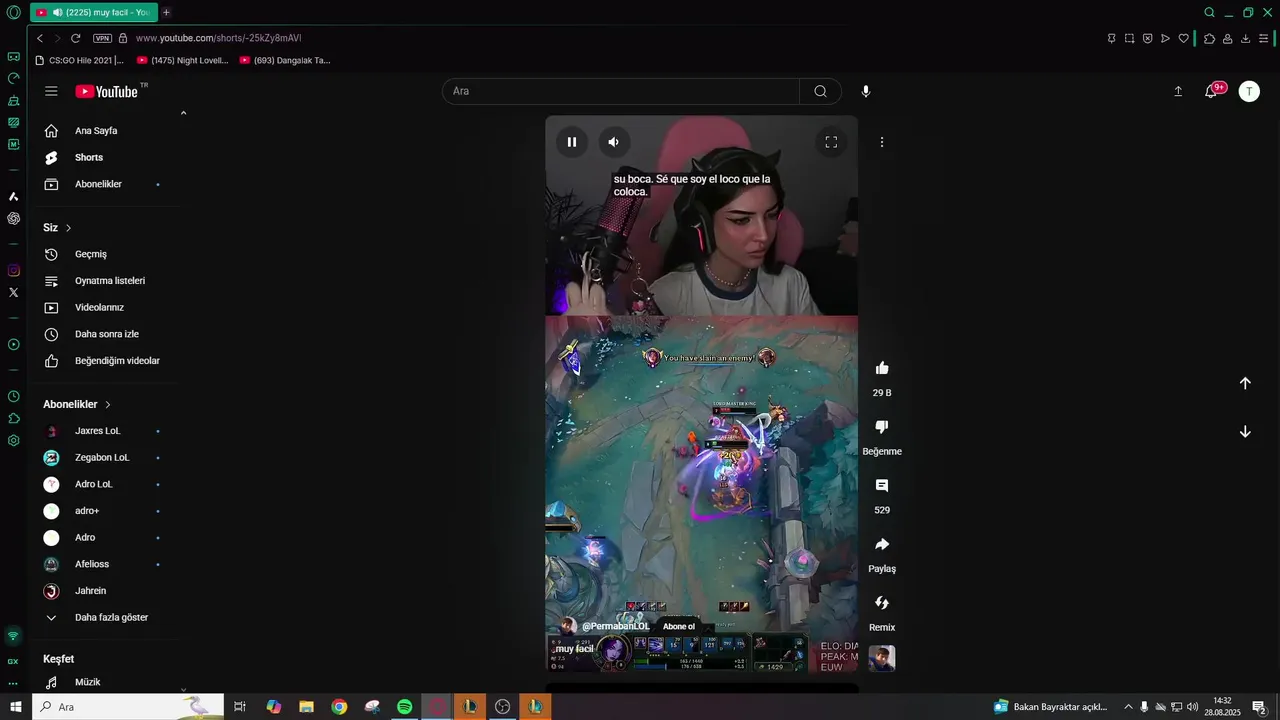Pause the playing Short video
The width and height of the screenshot is (1280, 720).
572,142
